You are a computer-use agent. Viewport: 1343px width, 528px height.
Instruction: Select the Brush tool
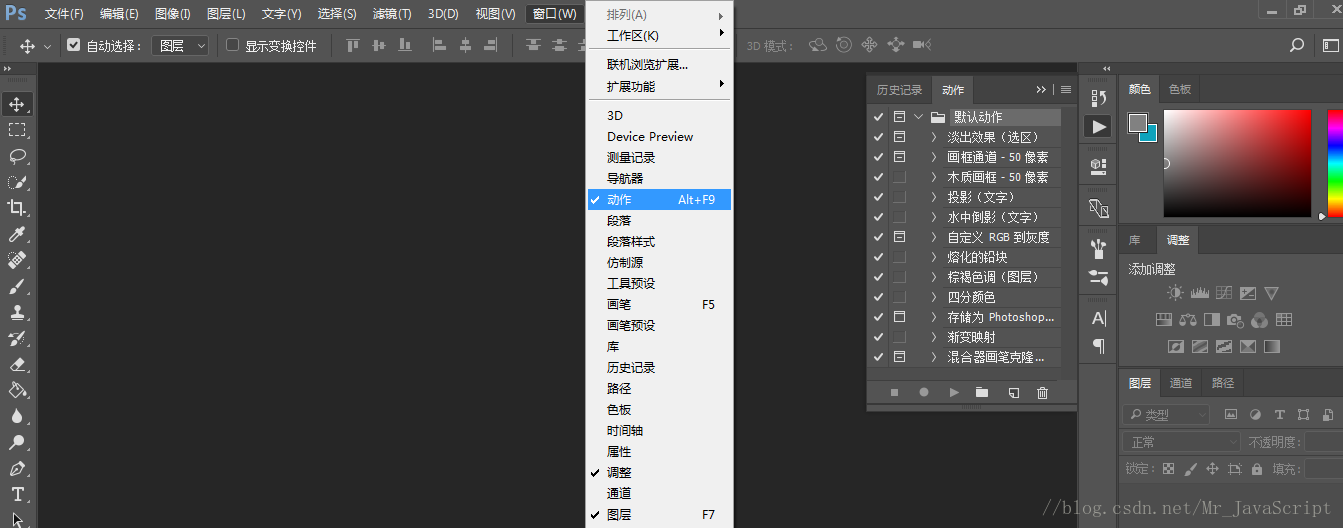(x=17, y=286)
